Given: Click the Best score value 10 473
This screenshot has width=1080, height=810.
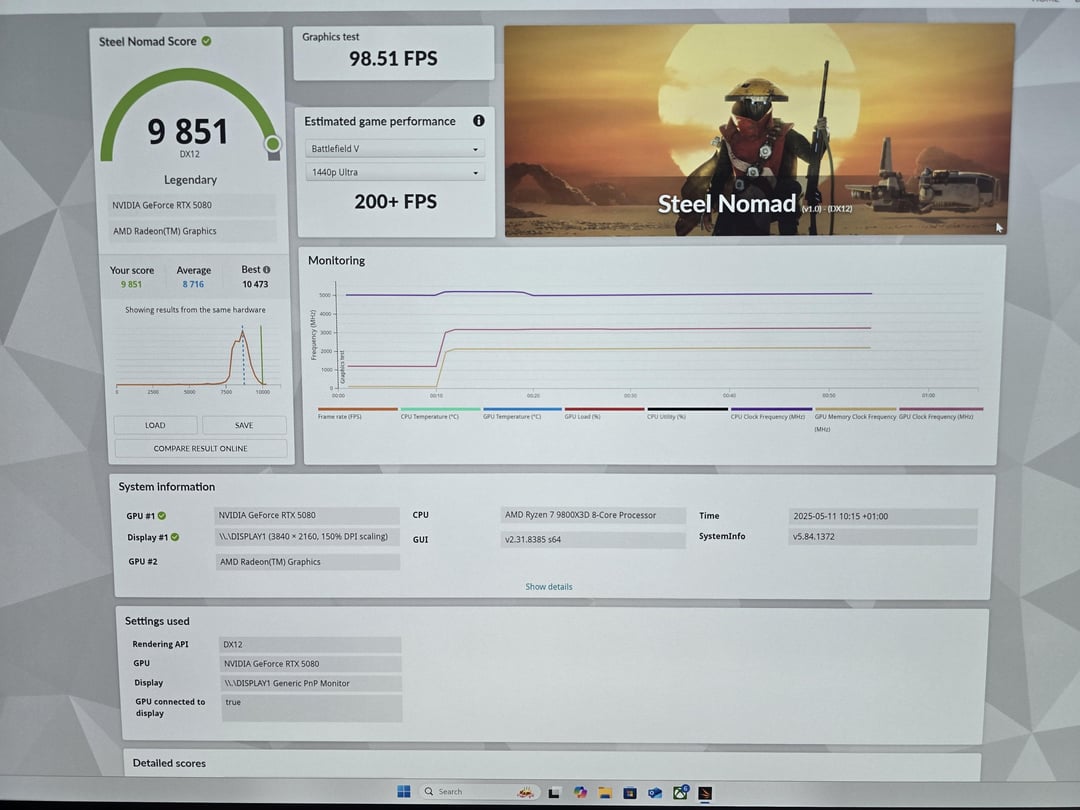Looking at the screenshot, I should (255, 284).
